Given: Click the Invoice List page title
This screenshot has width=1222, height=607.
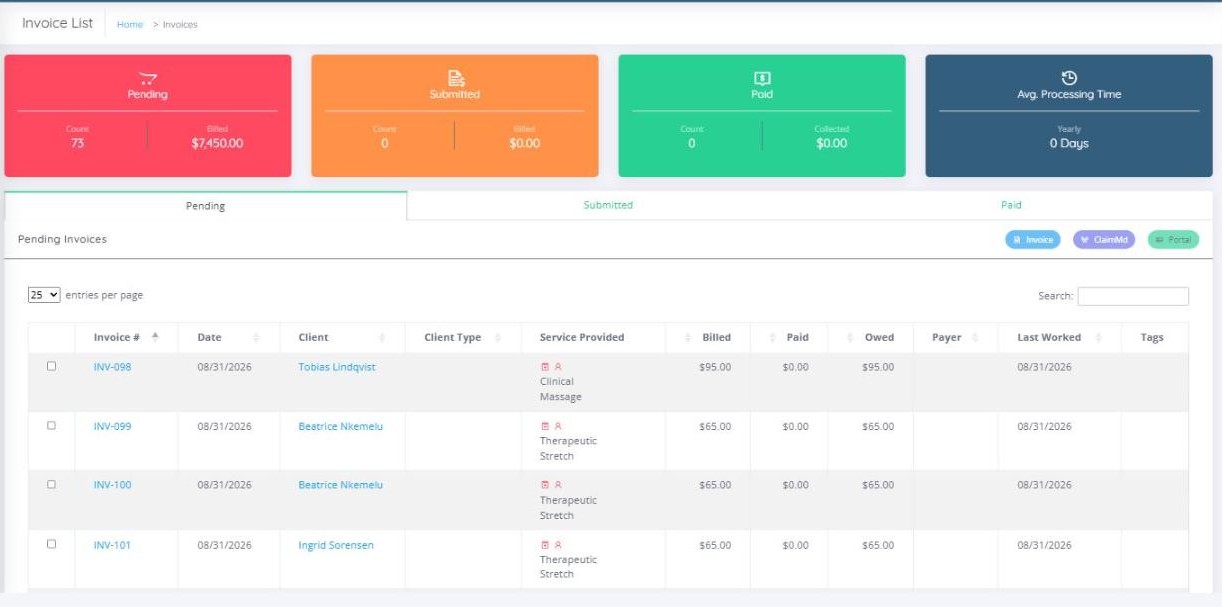Looking at the screenshot, I should coord(58,23).
